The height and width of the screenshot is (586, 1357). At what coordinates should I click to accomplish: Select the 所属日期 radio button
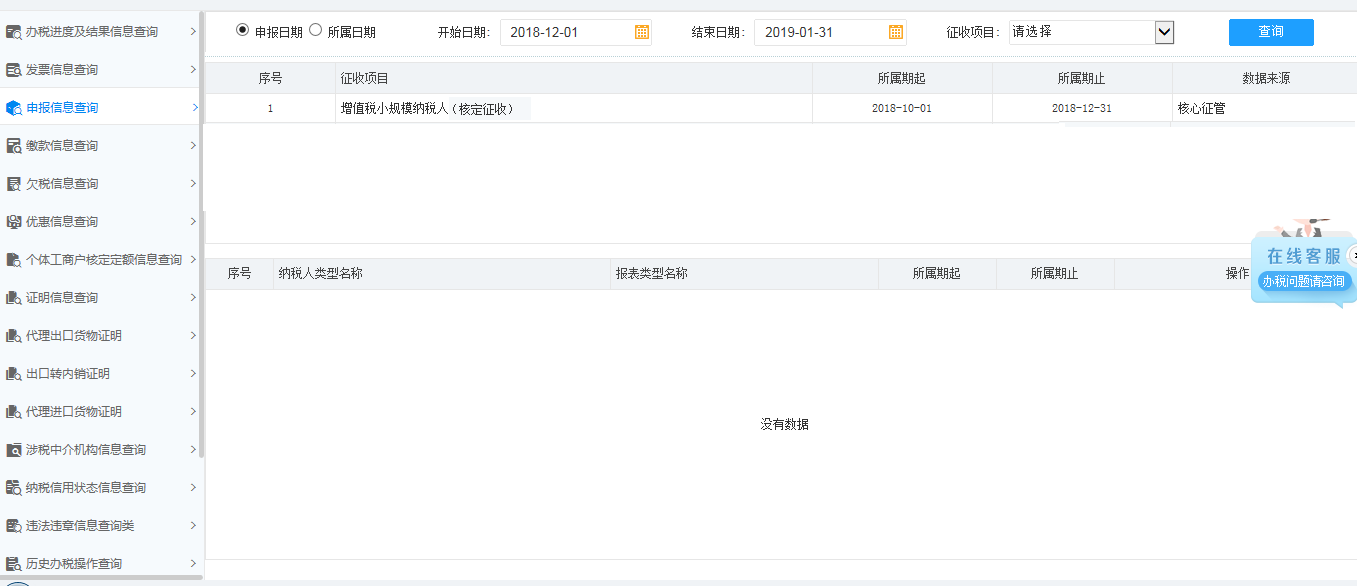point(316,30)
